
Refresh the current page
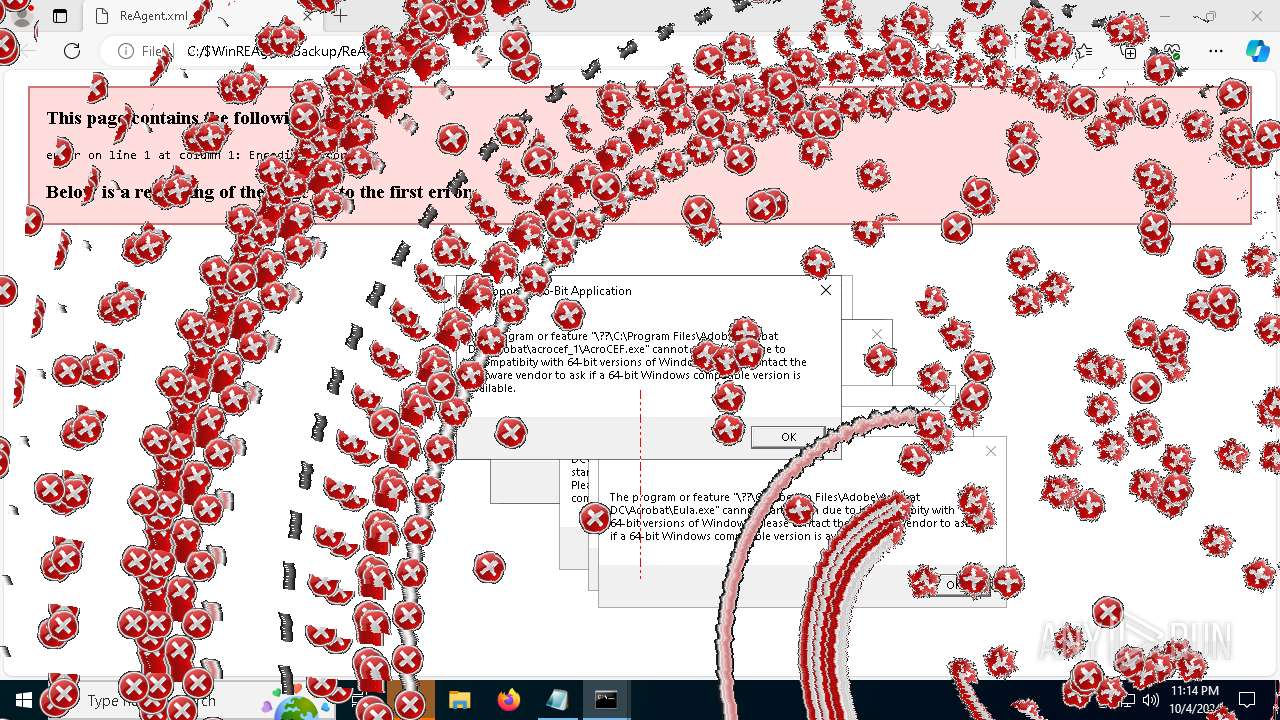click(x=72, y=51)
